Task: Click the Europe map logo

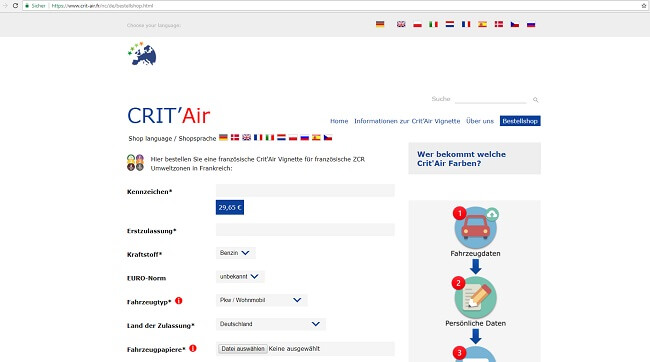Action: point(142,54)
